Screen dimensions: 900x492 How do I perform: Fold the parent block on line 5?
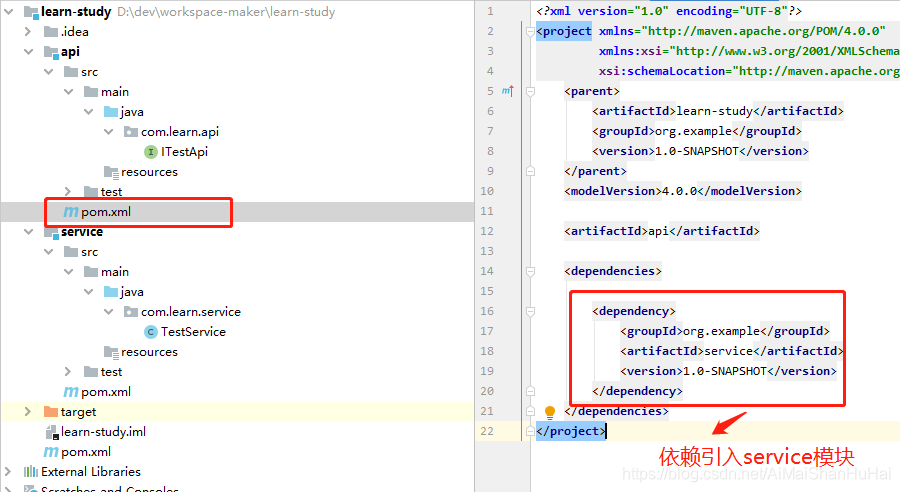530,91
